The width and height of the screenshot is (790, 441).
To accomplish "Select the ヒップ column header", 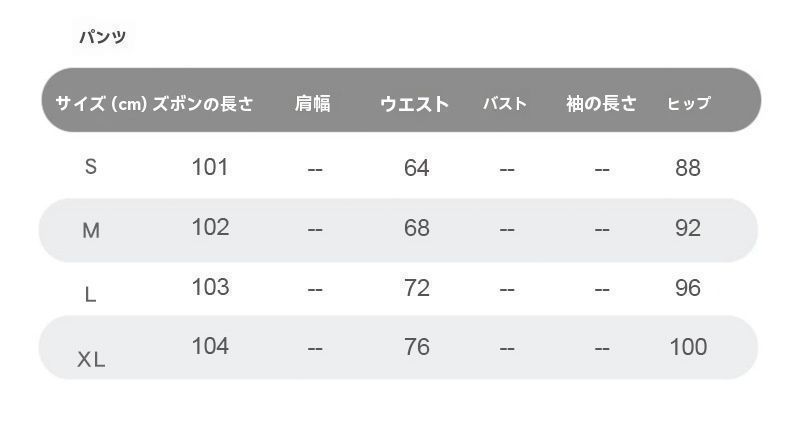I will pyautogui.click(x=689, y=103).
